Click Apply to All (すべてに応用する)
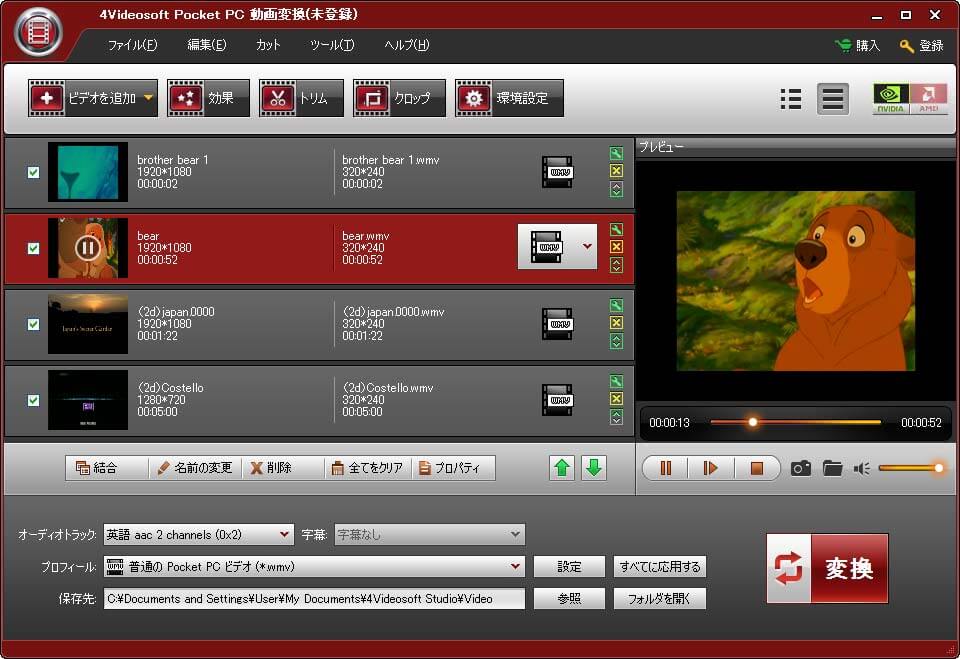The height and width of the screenshot is (659, 960). 660,567
